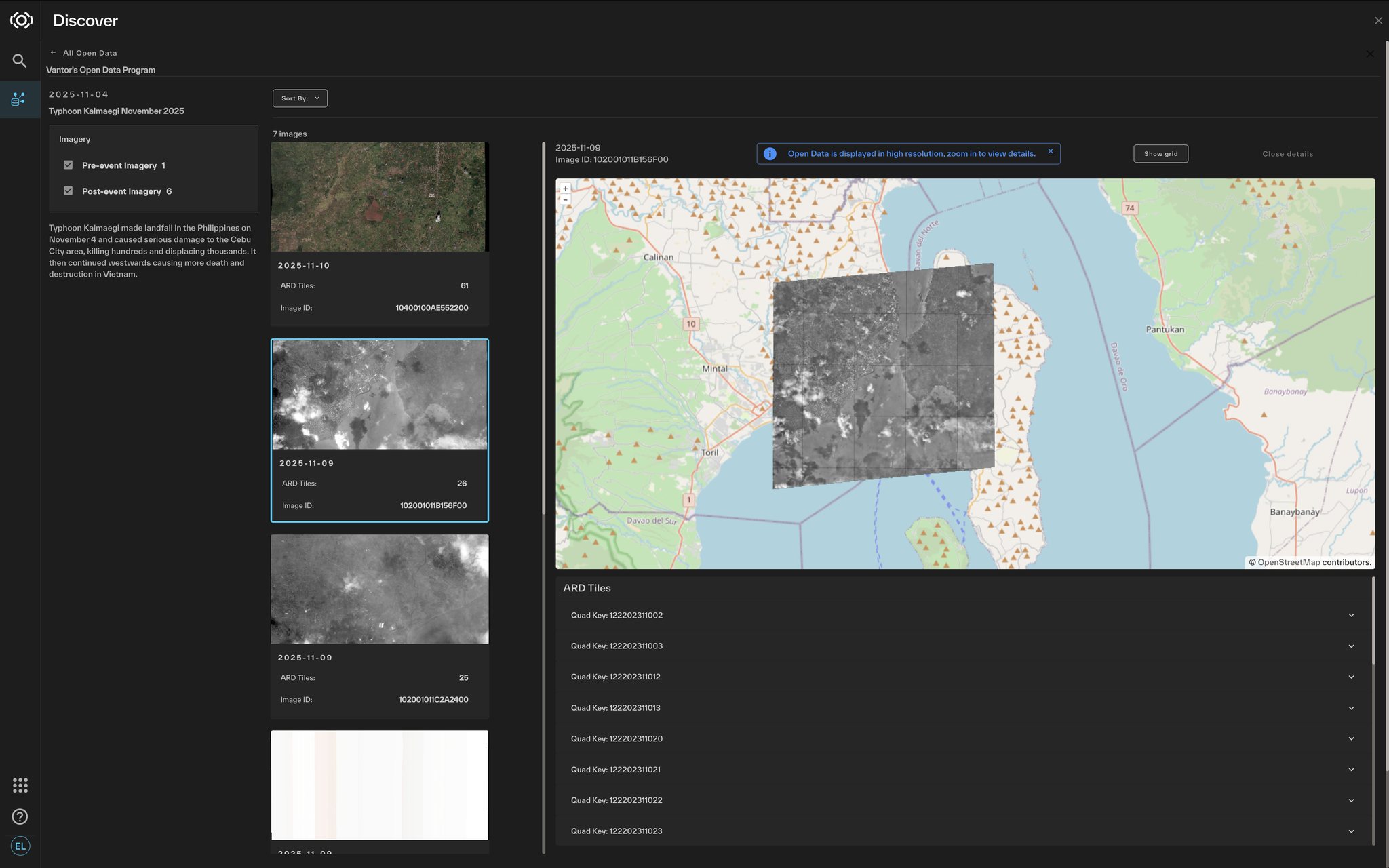Click the Typhoon Kalmaegi November 2025 title
The height and width of the screenshot is (868, 1389).
pyautogui.click(x=116, y=111)
